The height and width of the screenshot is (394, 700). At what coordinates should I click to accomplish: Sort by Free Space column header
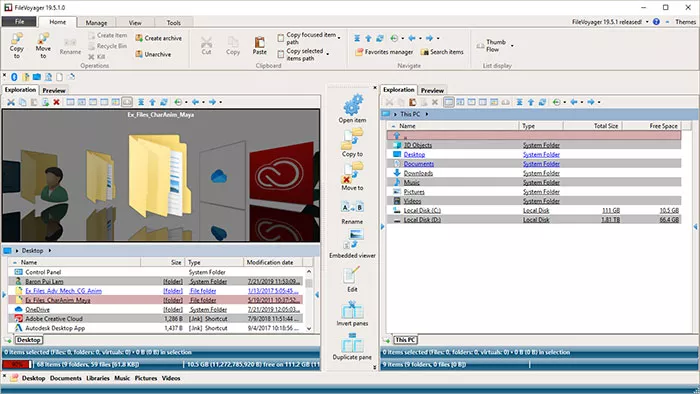(x=652, y=126)
